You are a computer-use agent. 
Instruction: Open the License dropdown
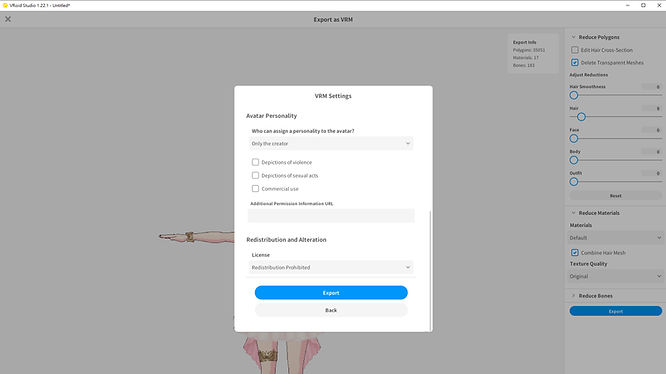[x=331, y=267]
